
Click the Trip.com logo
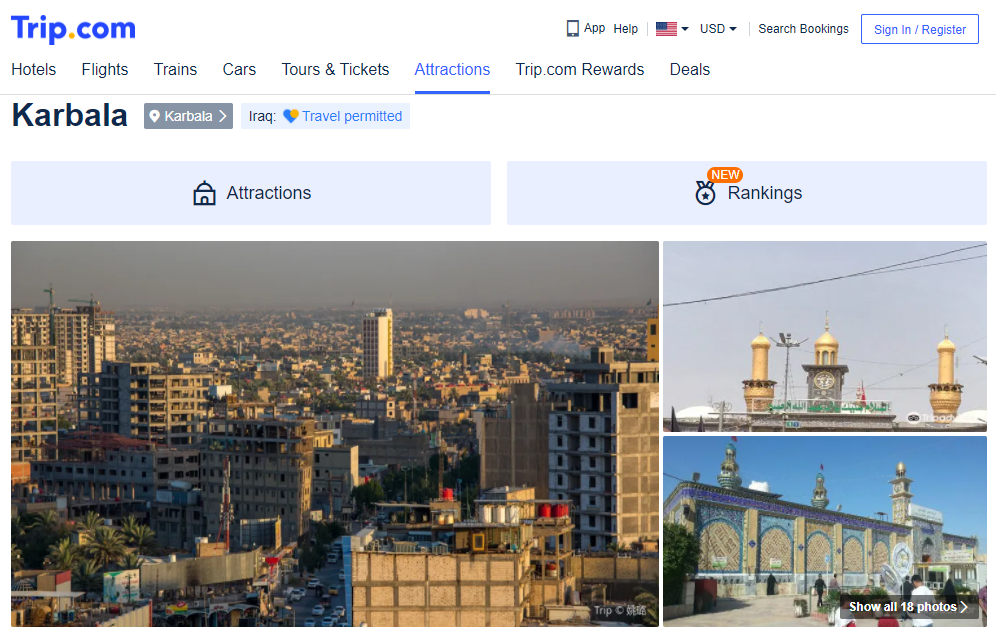tap(73, 29)
